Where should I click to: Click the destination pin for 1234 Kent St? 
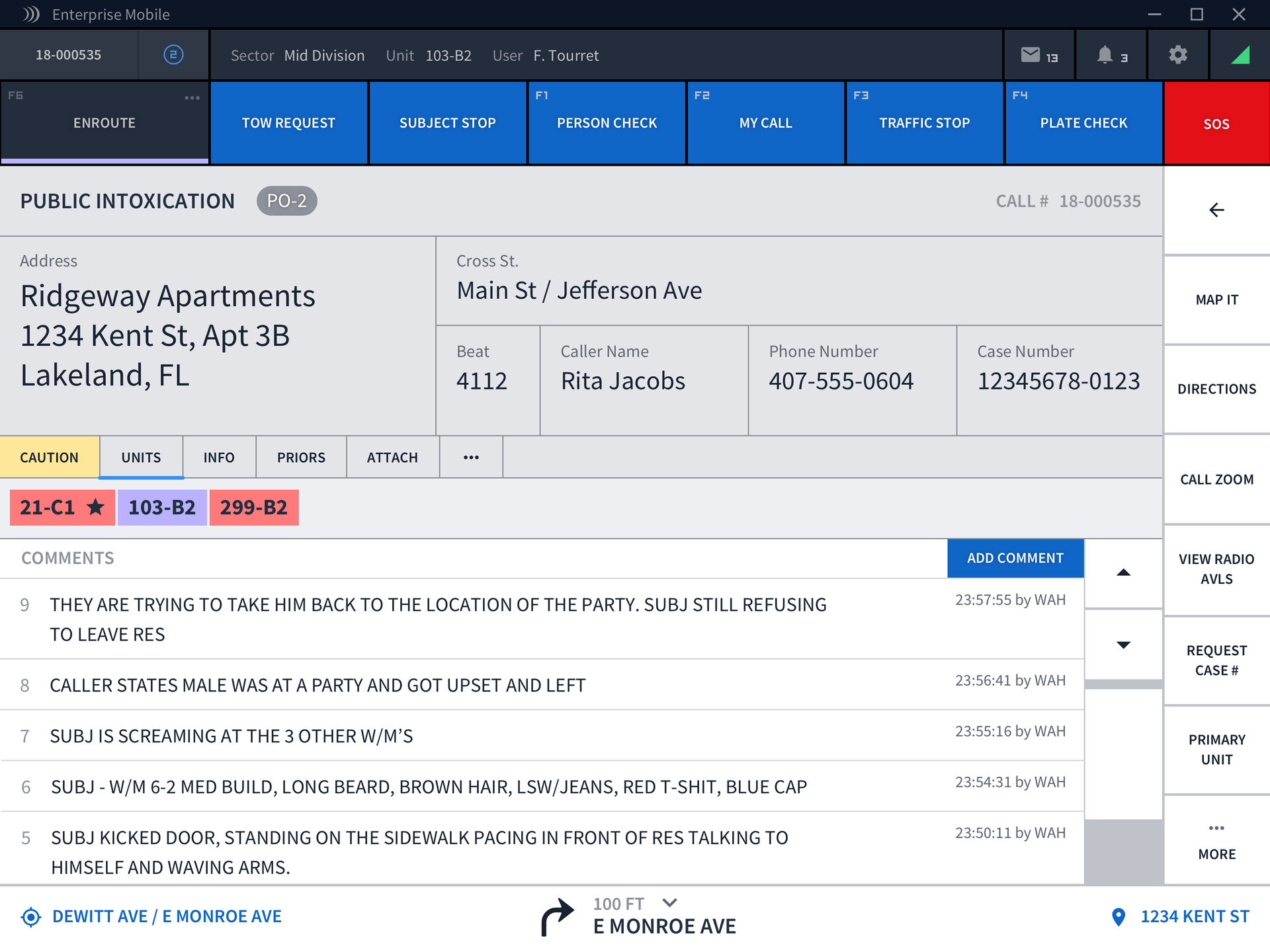pyautogui.click(x=1119, y=917)
